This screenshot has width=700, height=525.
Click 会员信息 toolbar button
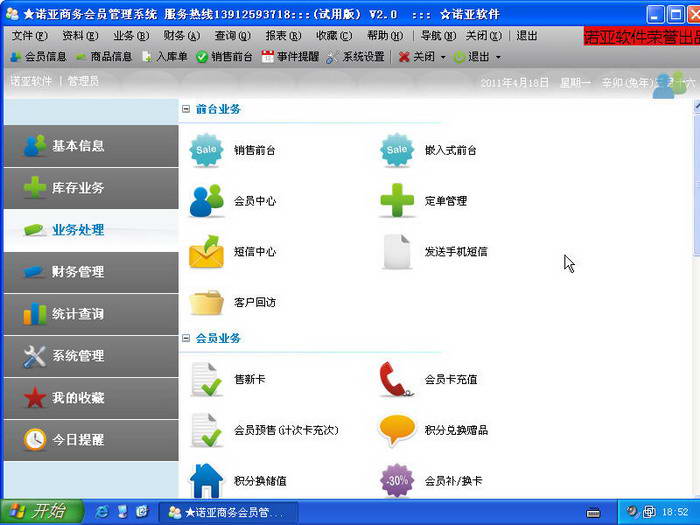coord(38,57)
